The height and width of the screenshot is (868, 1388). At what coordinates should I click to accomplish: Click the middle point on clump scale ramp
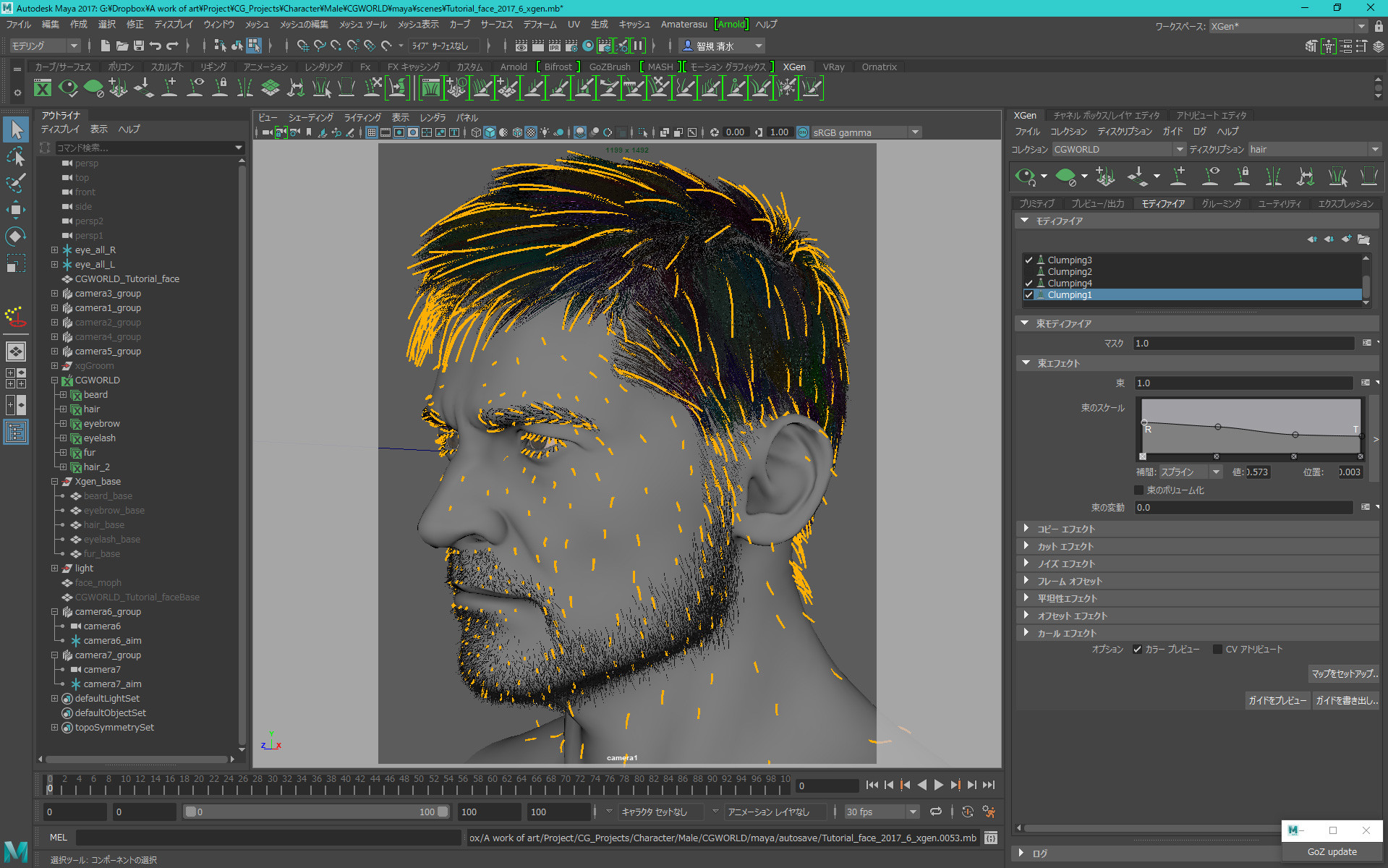pyautogui.click(x=1218, y=427)
